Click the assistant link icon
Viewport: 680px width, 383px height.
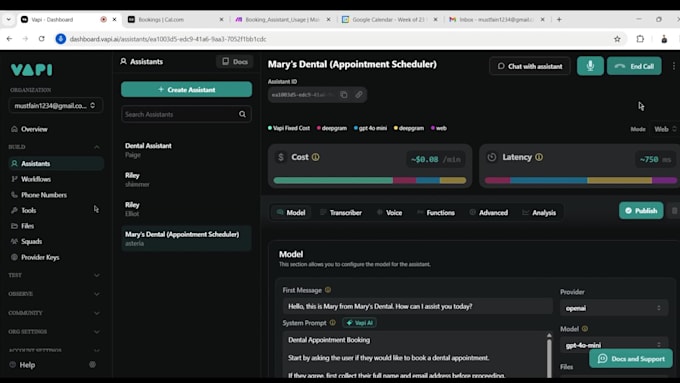[x=359, y=95]
